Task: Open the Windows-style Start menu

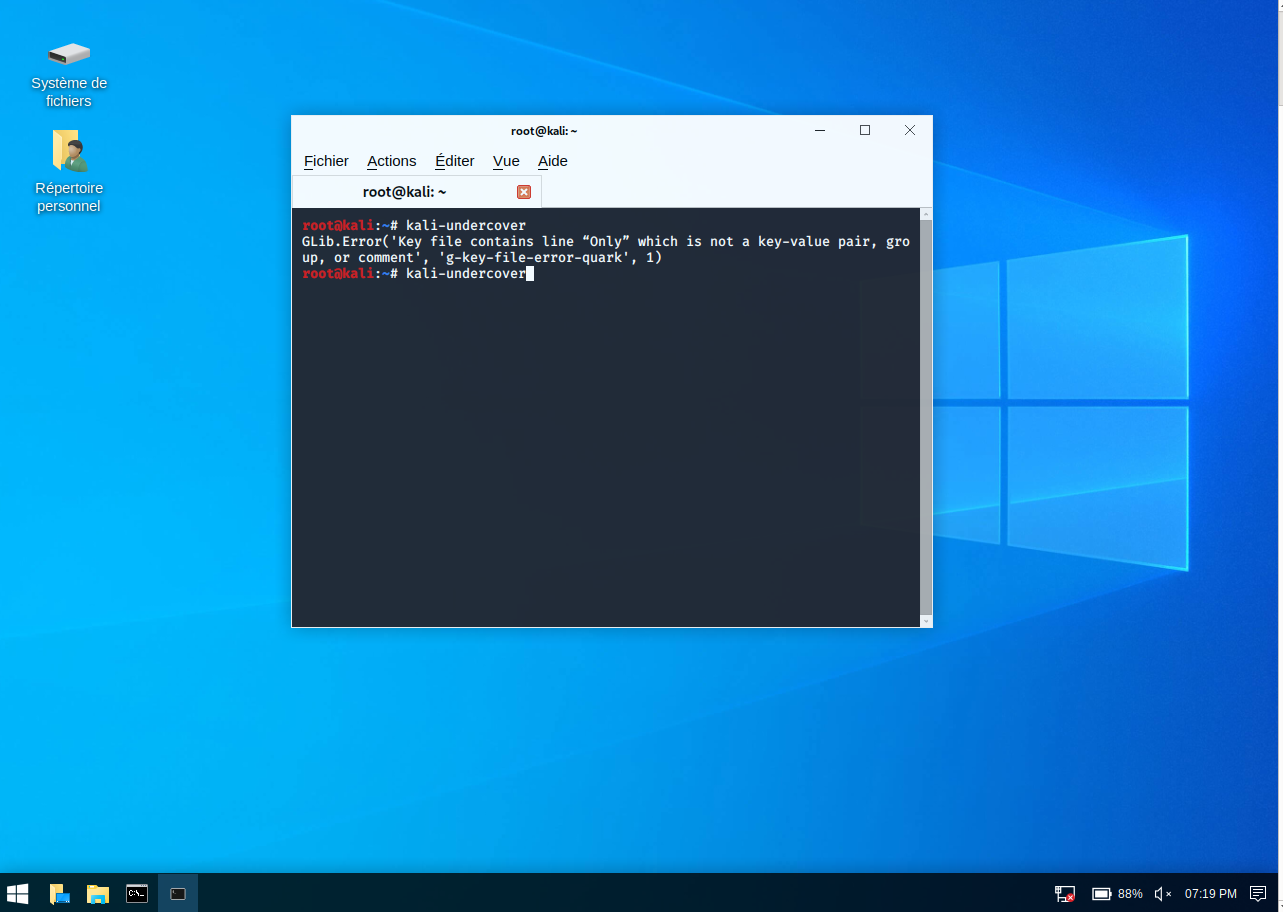Action: pos(18,893)
